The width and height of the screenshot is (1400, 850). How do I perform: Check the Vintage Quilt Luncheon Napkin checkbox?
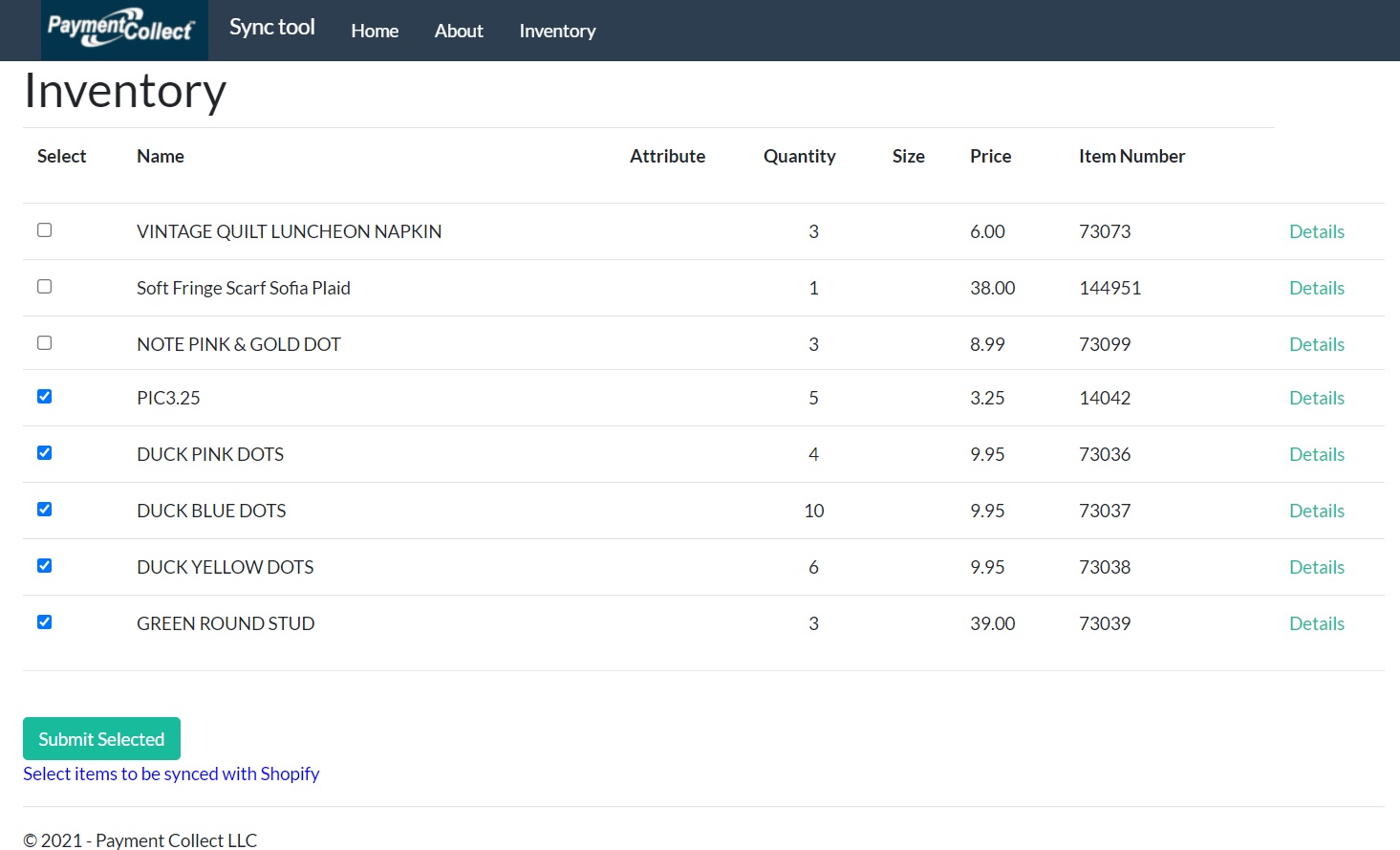pos(45,230)
